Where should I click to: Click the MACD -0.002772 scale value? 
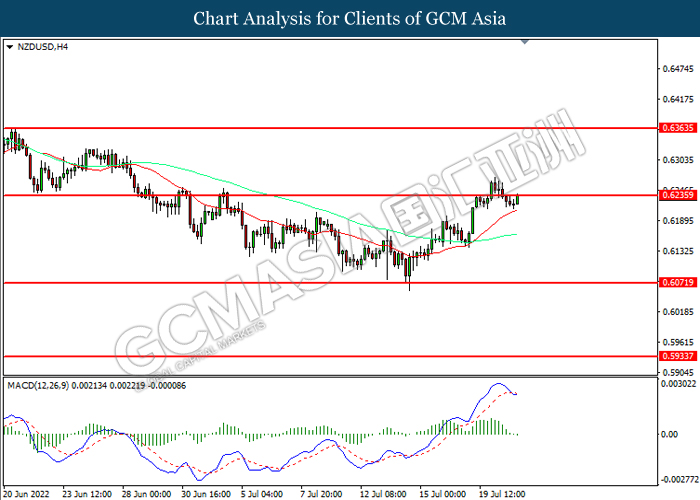coord(679,480)
